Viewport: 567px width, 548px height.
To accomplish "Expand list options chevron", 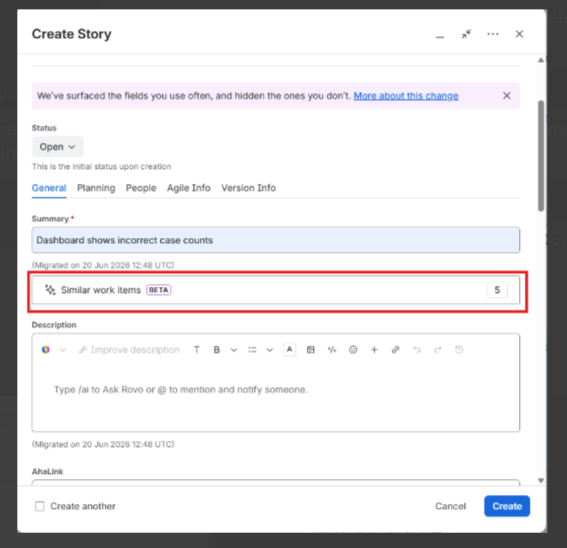I will point(269,350).
